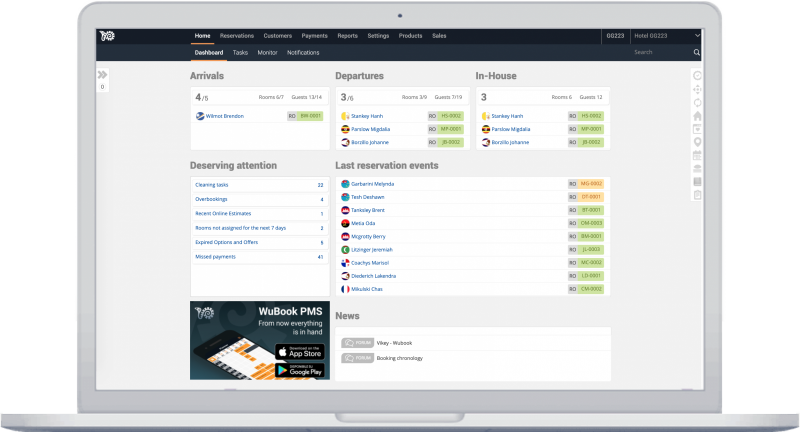Click the Google Play badge in banner
The image size is (800, 432).
point(299,370)
